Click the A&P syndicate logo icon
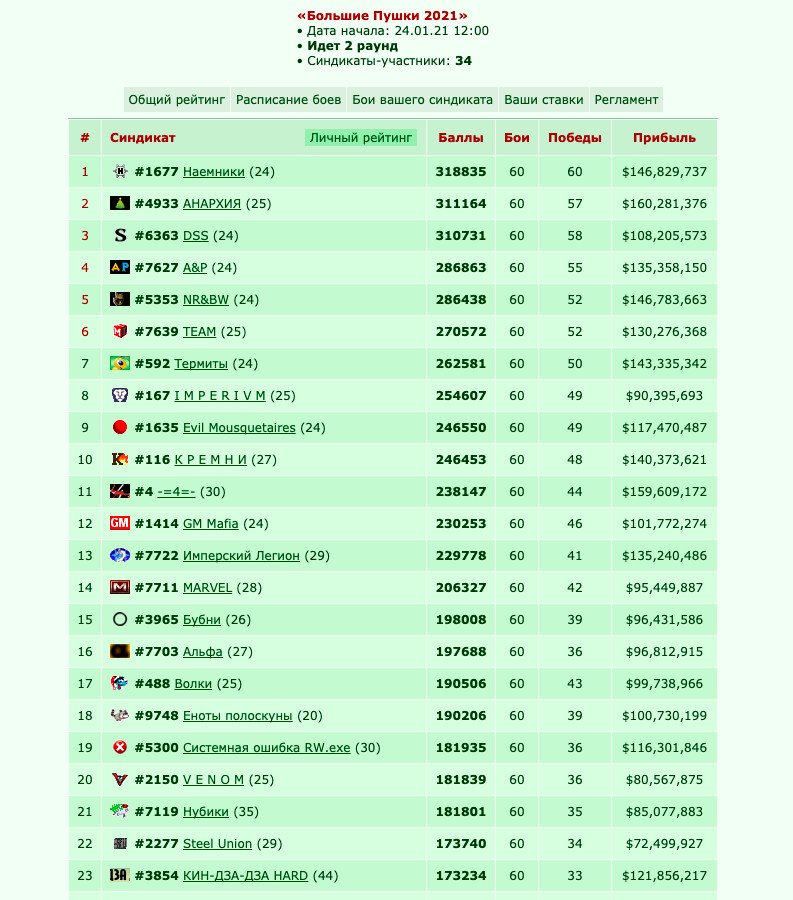 [120, 267]
